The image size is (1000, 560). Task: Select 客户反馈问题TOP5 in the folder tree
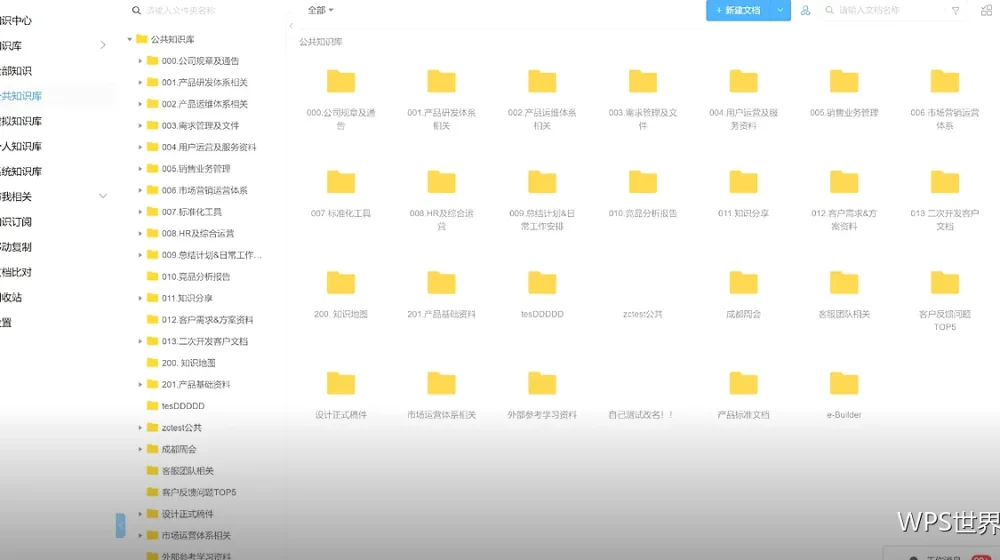[198, 492]
